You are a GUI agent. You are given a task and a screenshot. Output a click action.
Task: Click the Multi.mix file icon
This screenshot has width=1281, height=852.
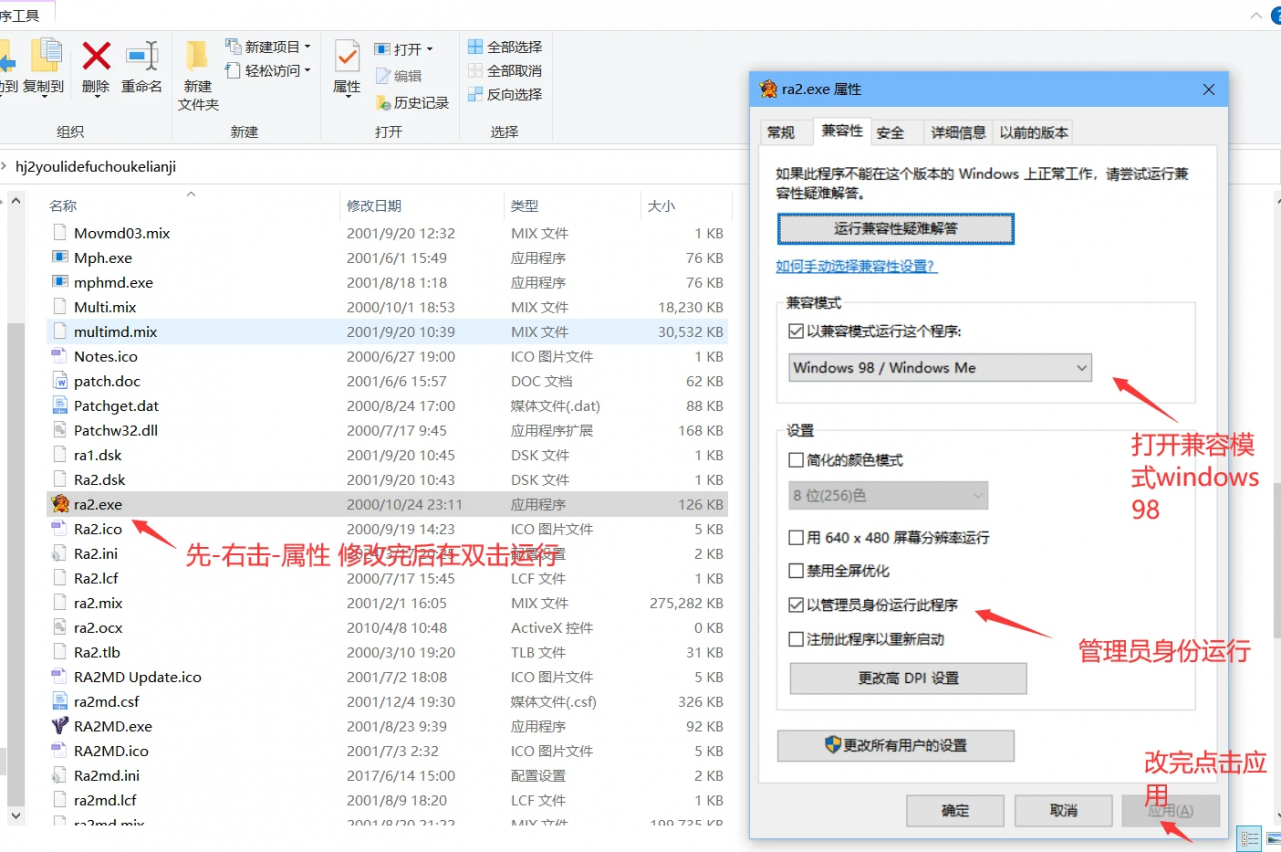[x=60, y=307]
